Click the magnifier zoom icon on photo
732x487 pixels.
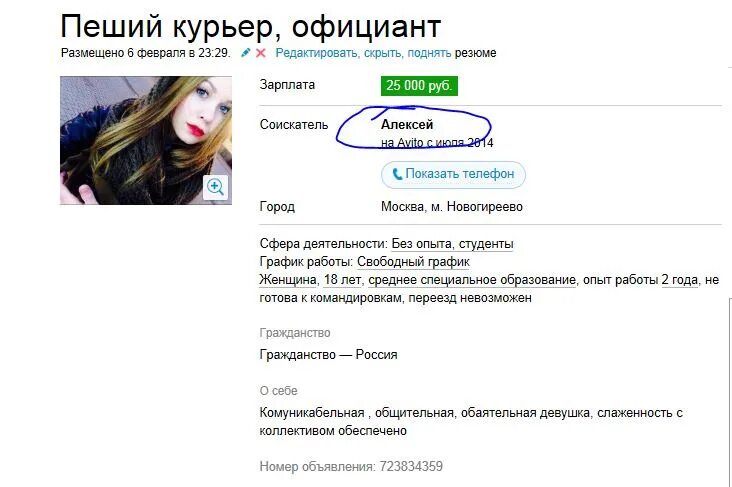[215, 187]
